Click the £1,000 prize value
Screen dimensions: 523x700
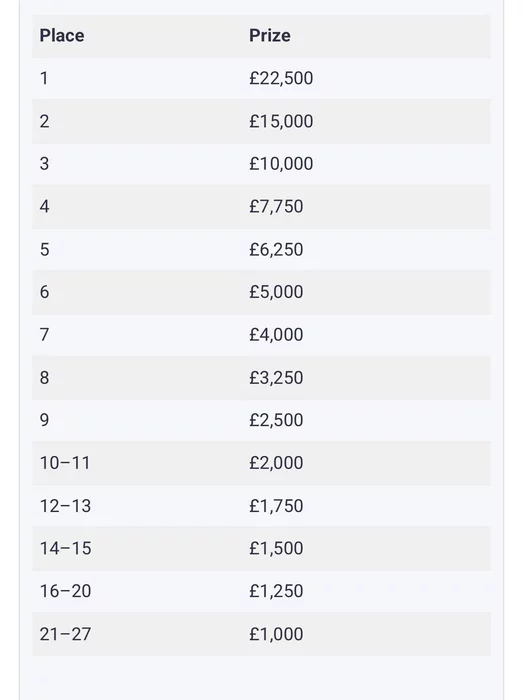276,633
